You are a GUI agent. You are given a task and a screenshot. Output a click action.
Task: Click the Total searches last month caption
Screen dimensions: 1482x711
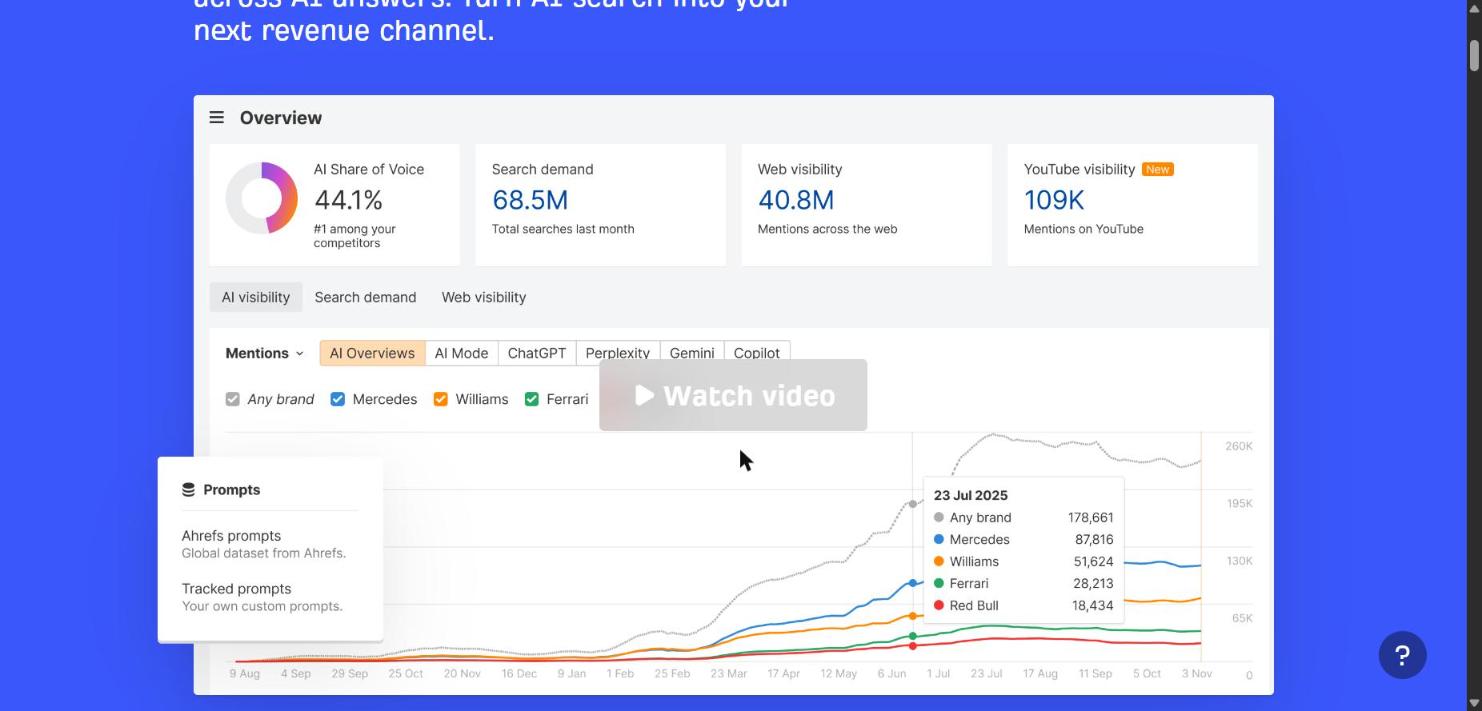point(563,229)
